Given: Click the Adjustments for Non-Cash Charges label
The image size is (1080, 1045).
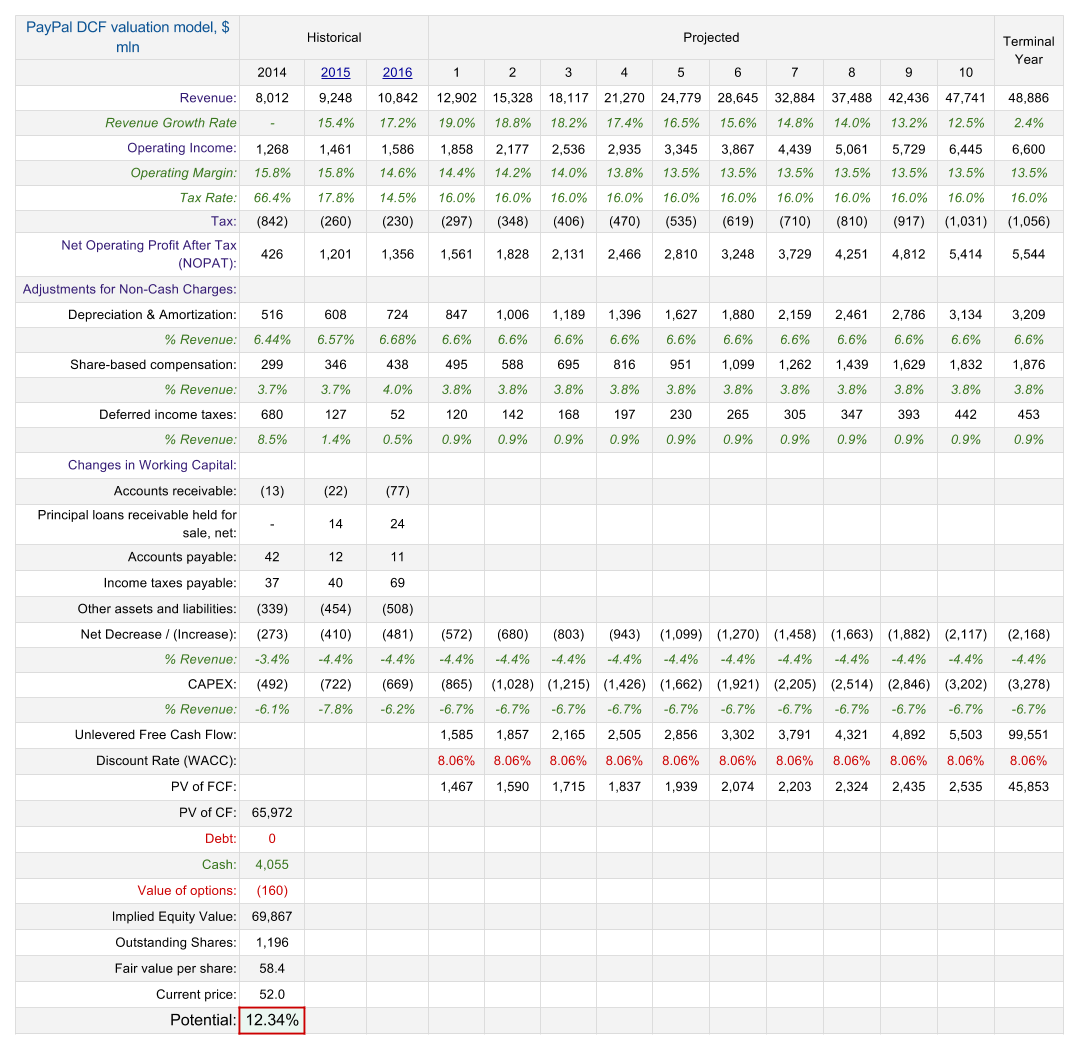Looking at the screenshot, I should tap(129, 289).
